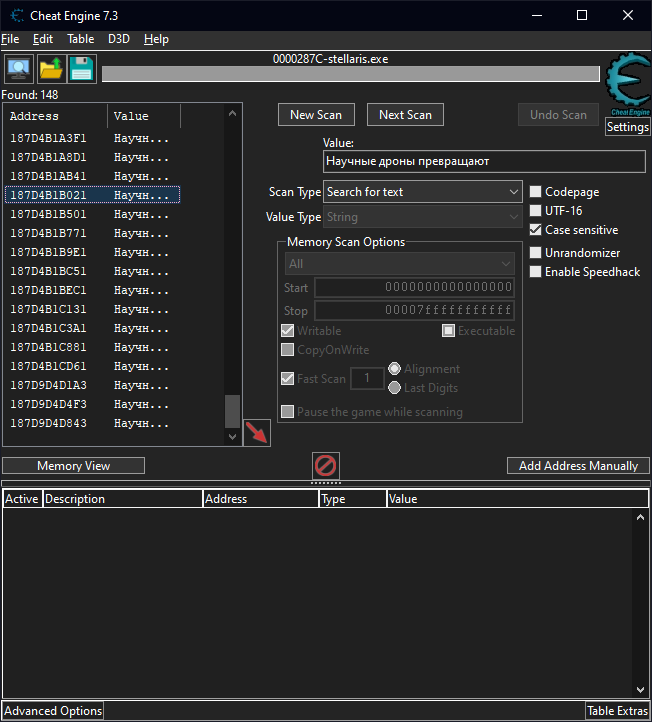Viewport: 652px width, 722px height.
Task: Select address 187D4B1A3F1 row
Action: point(92,138)
